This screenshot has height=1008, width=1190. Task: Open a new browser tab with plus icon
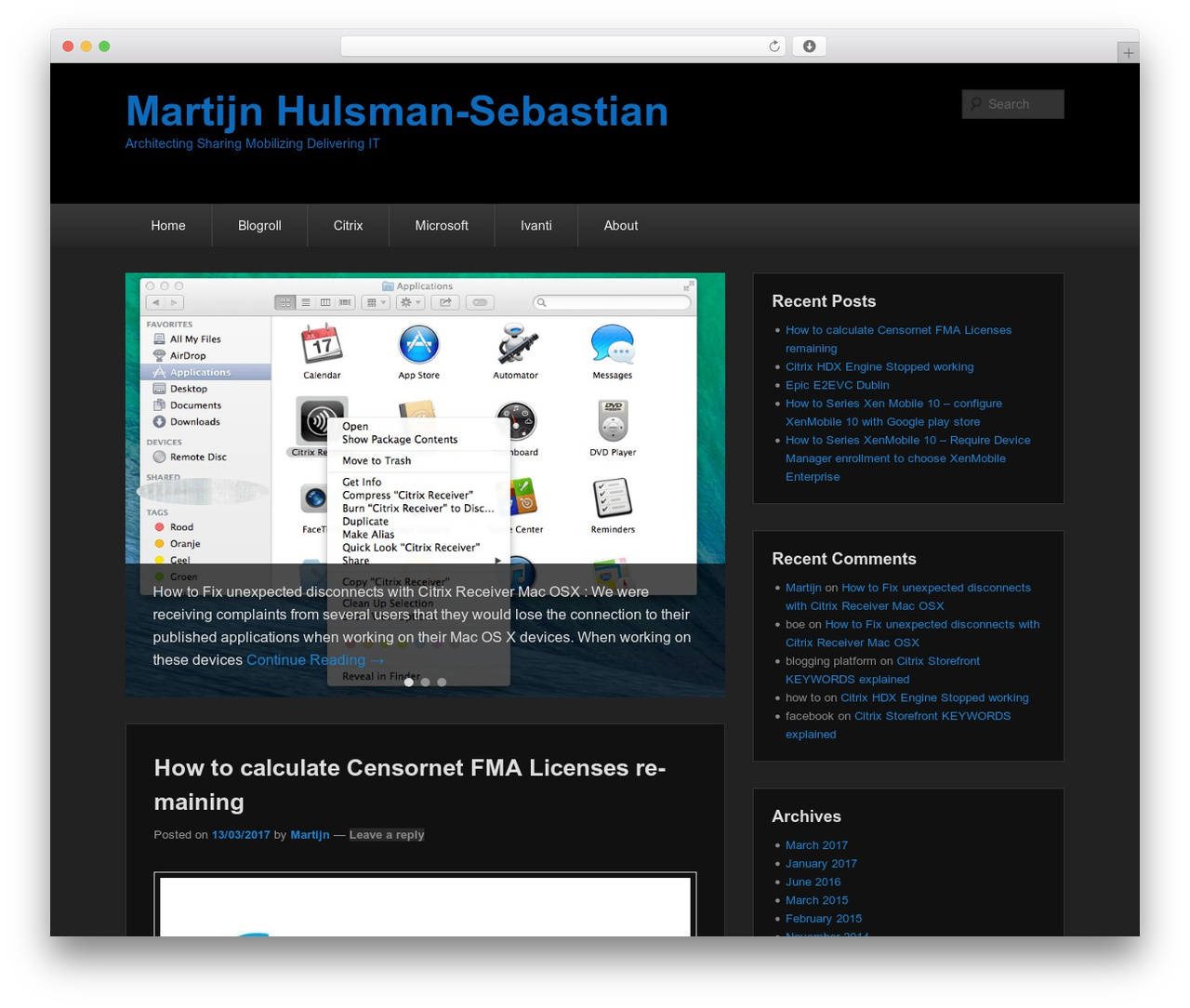[x=1128, y=53]
